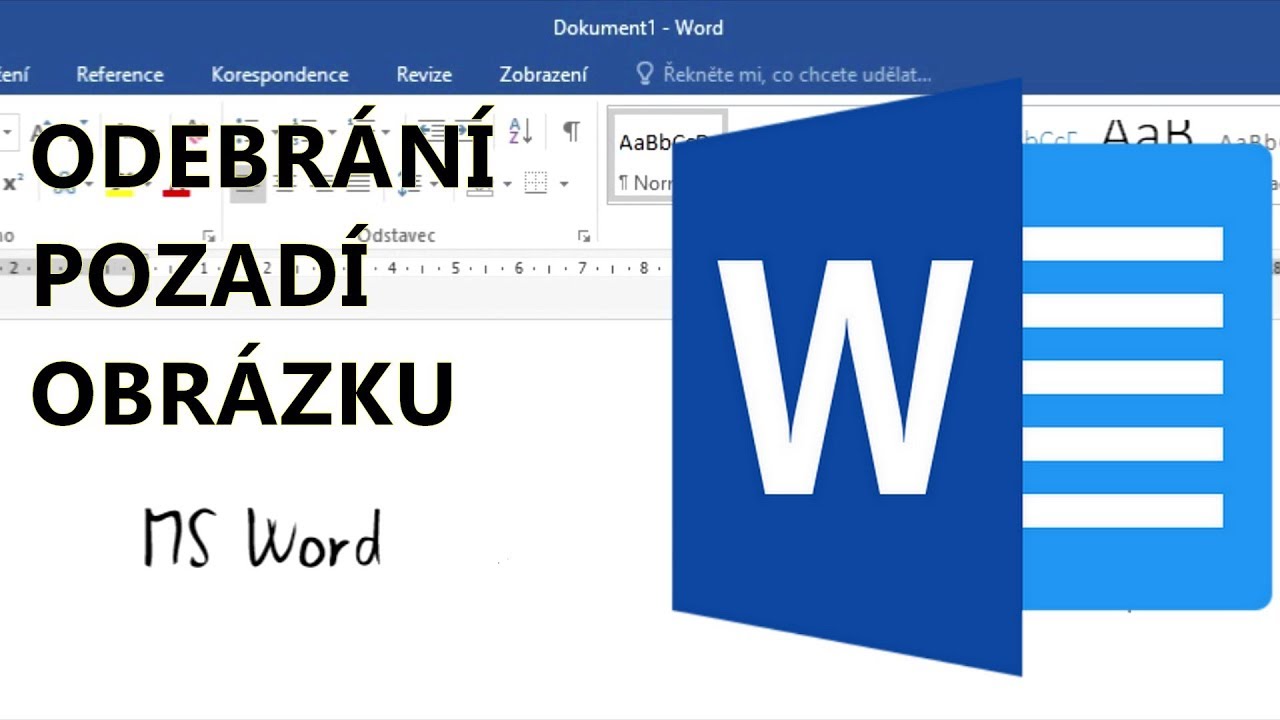
Task: Switch to the Reference tab
Action: pos(120,75)
